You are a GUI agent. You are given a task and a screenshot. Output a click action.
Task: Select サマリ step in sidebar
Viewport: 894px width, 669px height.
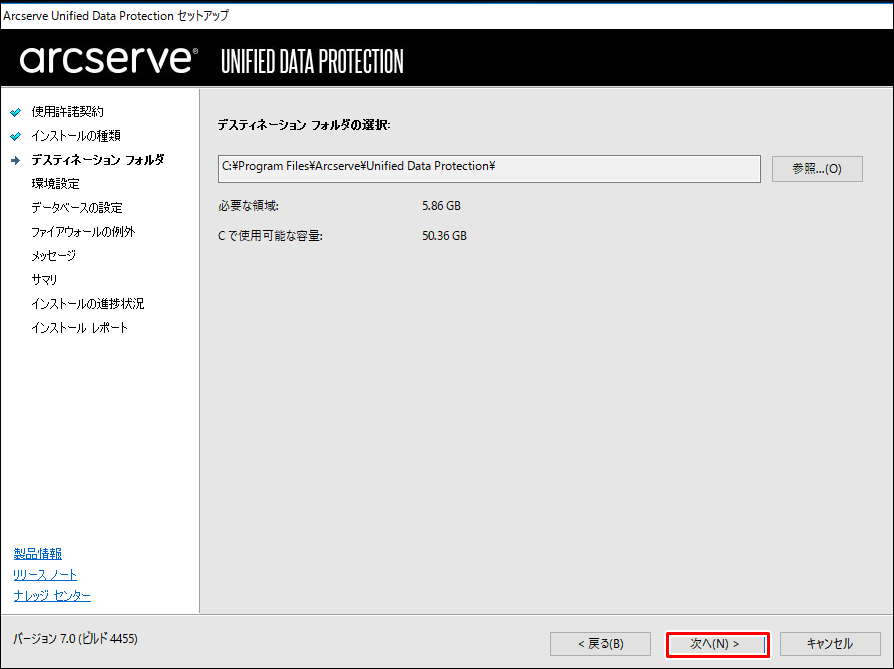pyautogui.click(x=44, y=279)
